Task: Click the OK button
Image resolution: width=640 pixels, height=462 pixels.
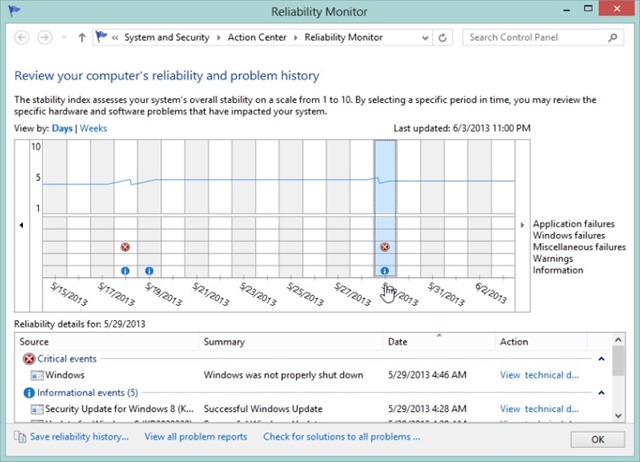Action: pos(597,439)
